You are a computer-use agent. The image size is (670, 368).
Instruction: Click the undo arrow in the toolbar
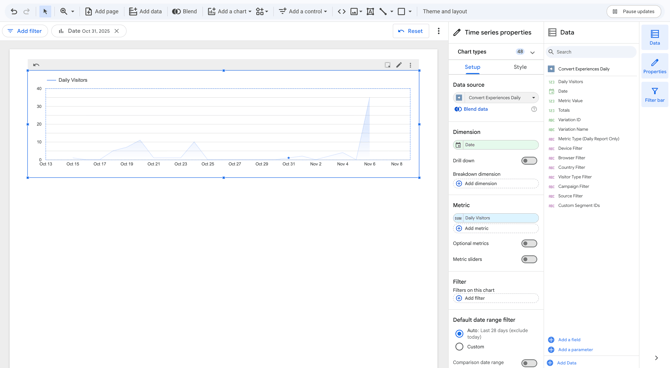[14, 12]
